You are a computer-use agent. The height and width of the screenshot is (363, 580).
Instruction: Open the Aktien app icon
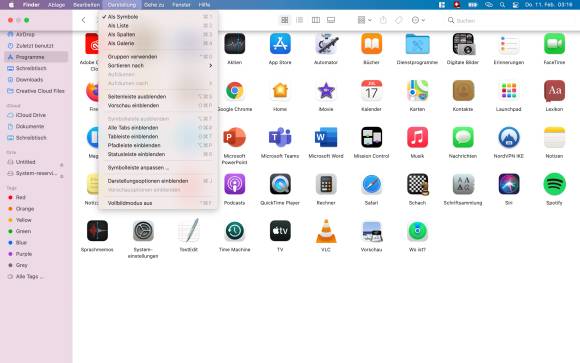pos(235,44)
